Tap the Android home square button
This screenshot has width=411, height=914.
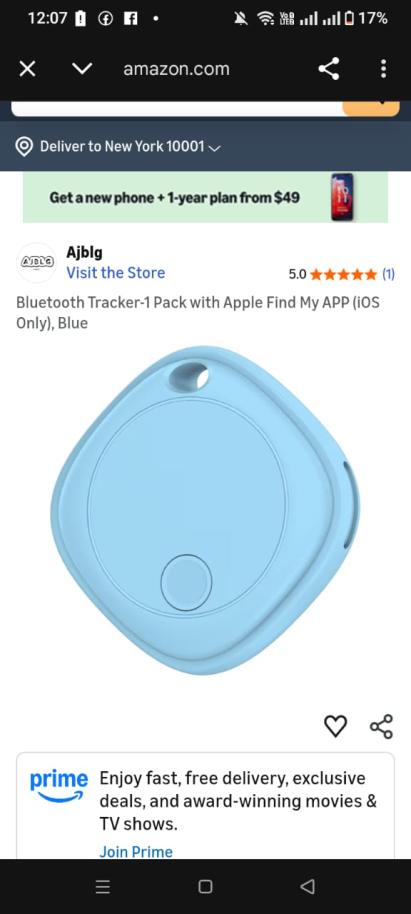coord(205,887)
